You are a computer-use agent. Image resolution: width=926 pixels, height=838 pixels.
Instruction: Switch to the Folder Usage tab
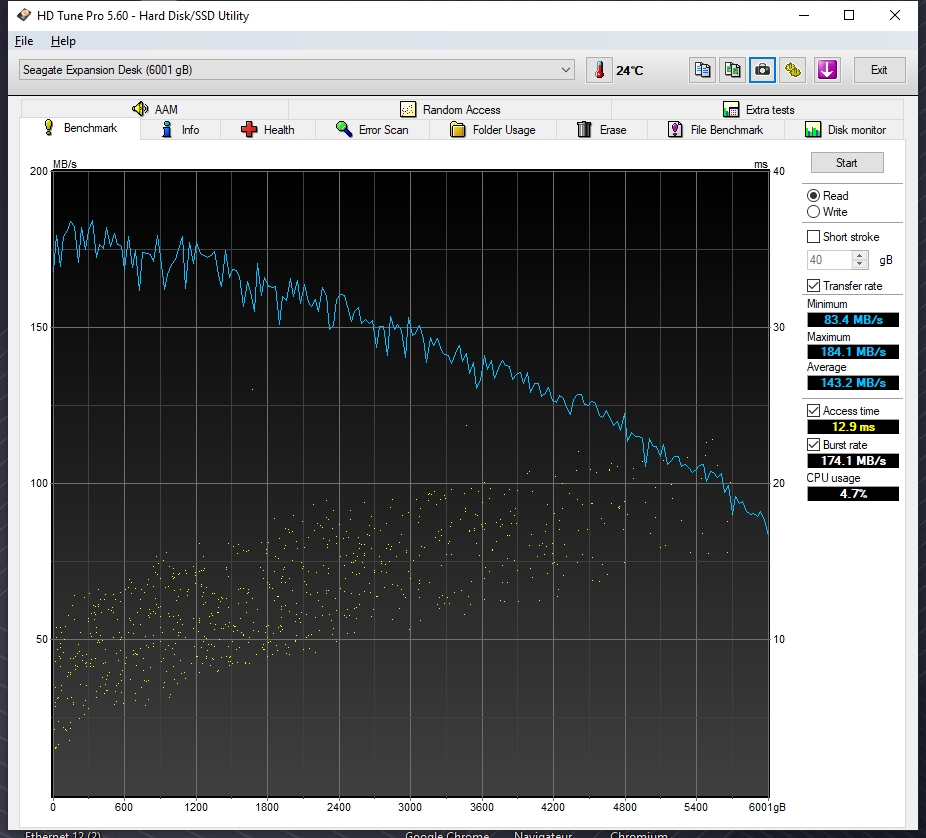tap(493, 130)
